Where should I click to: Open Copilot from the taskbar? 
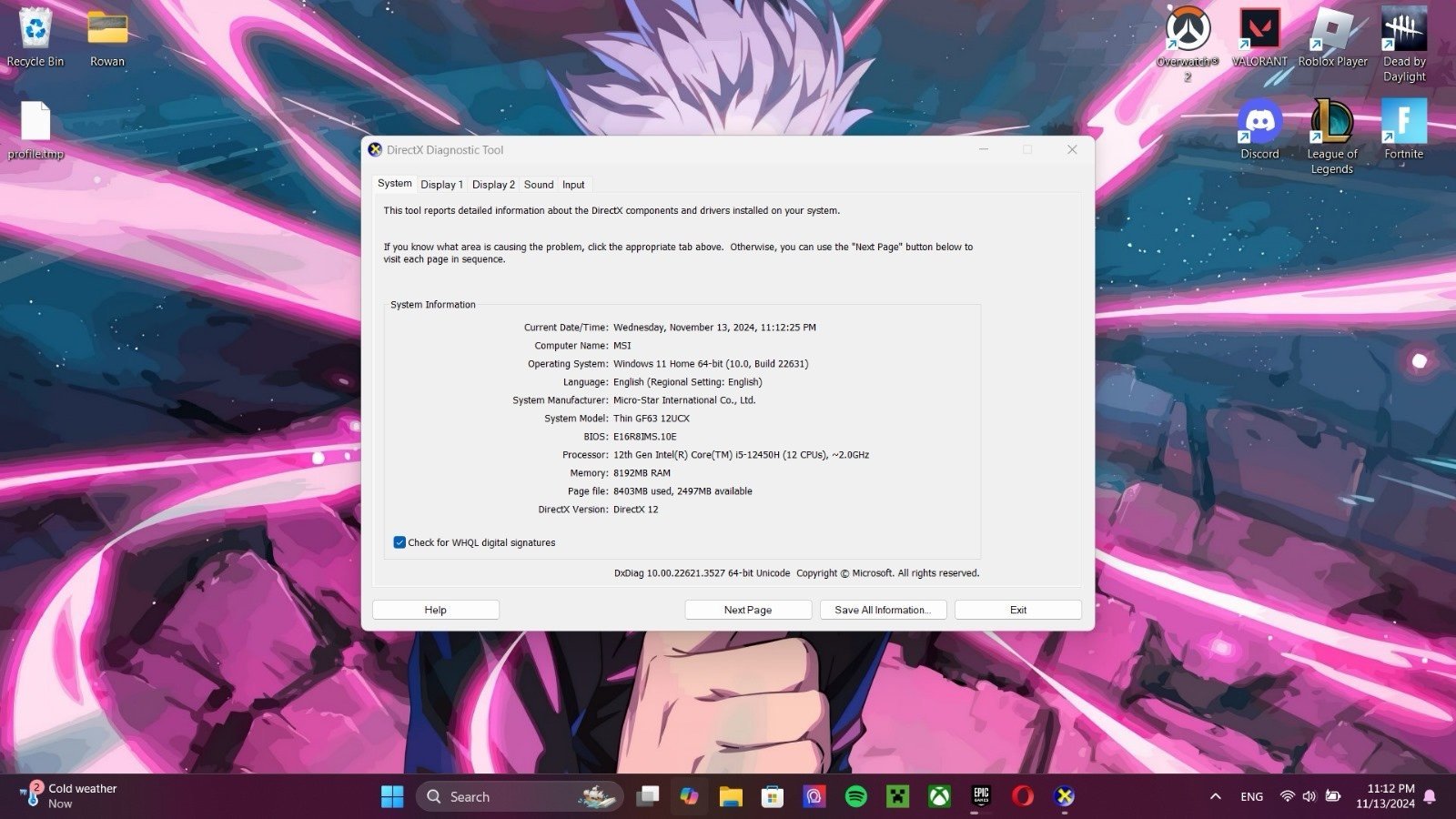689,796
